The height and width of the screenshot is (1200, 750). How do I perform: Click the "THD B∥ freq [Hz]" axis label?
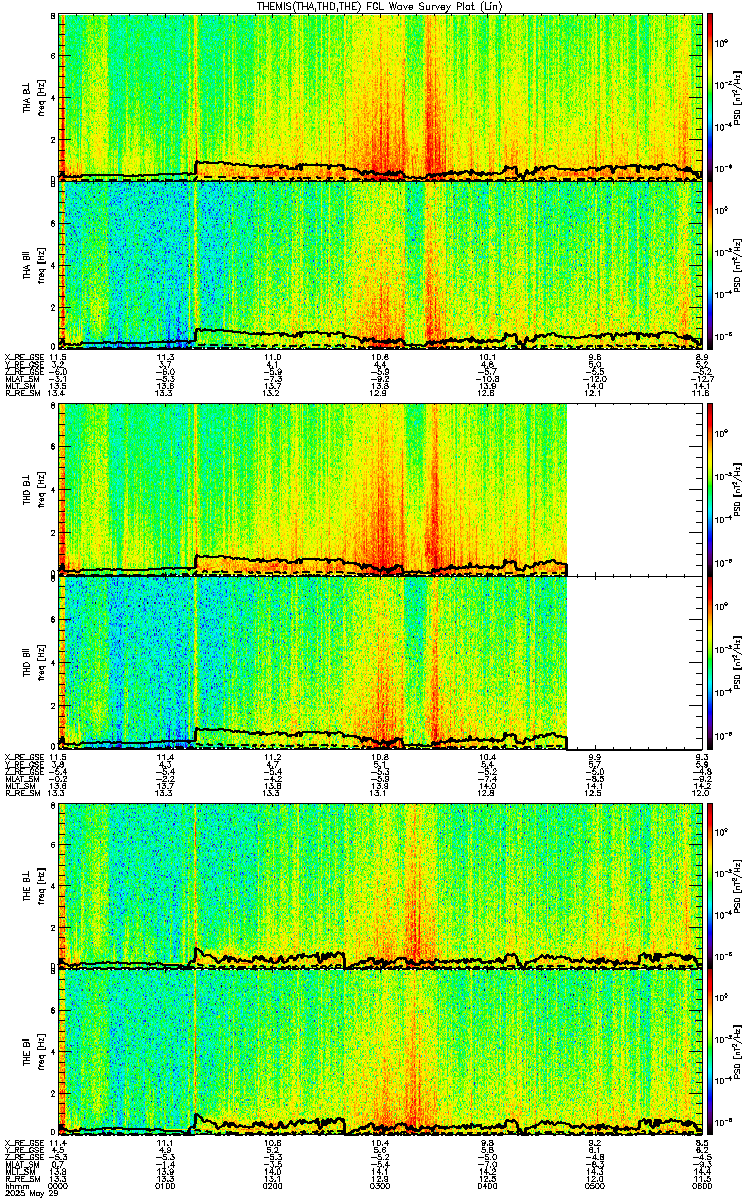(x=32, y=661)
